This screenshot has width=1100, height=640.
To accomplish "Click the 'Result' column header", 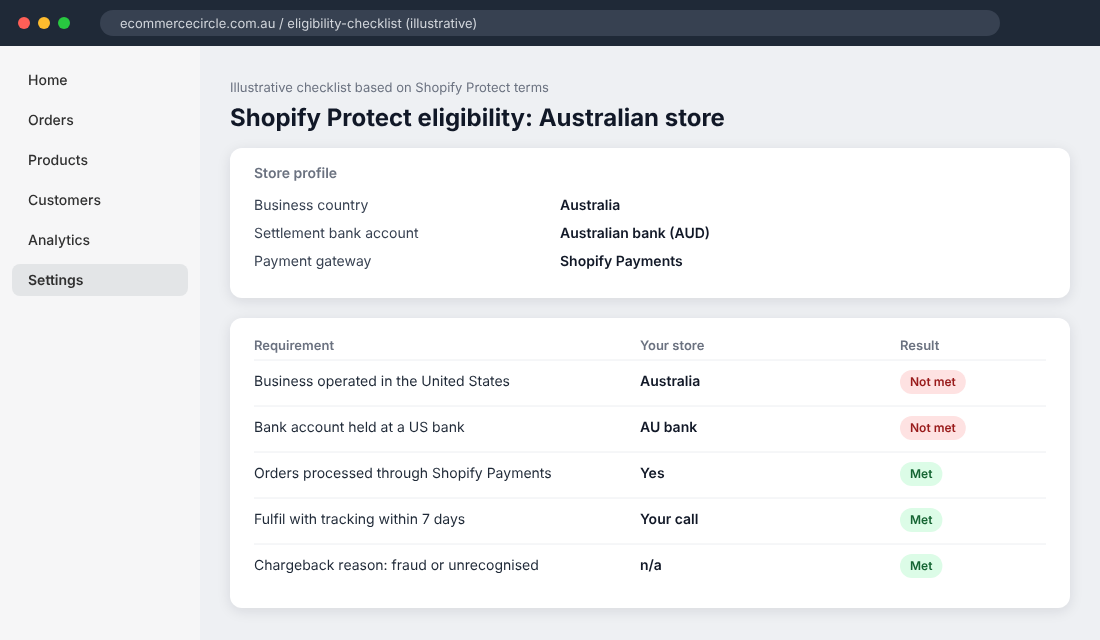I will tap(920, 345).
